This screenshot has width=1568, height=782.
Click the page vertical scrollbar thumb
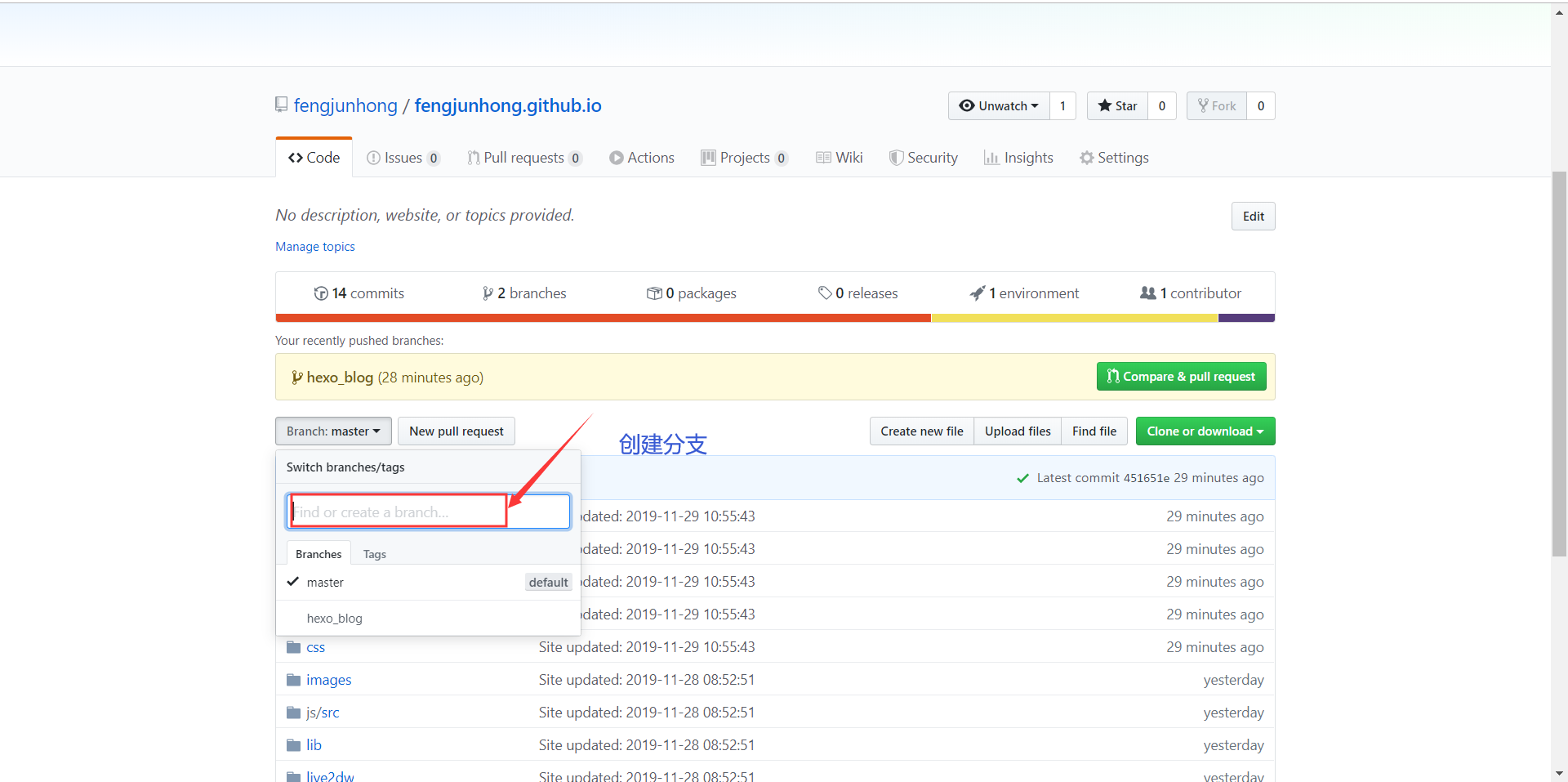coord(1559,364)
